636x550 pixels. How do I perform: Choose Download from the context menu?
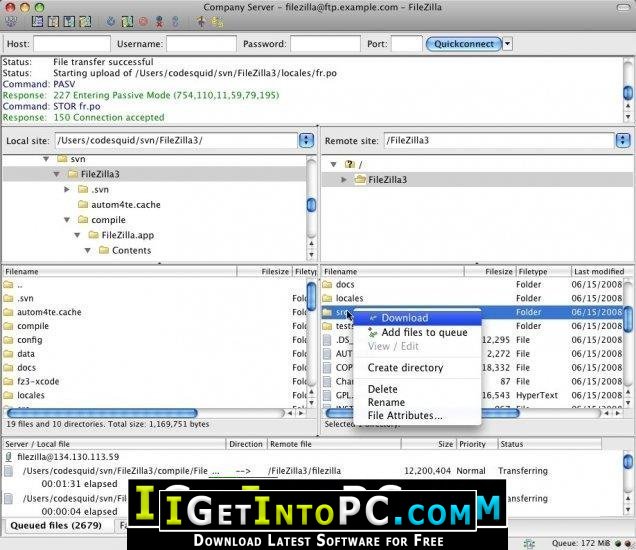(x=417, y=318)
